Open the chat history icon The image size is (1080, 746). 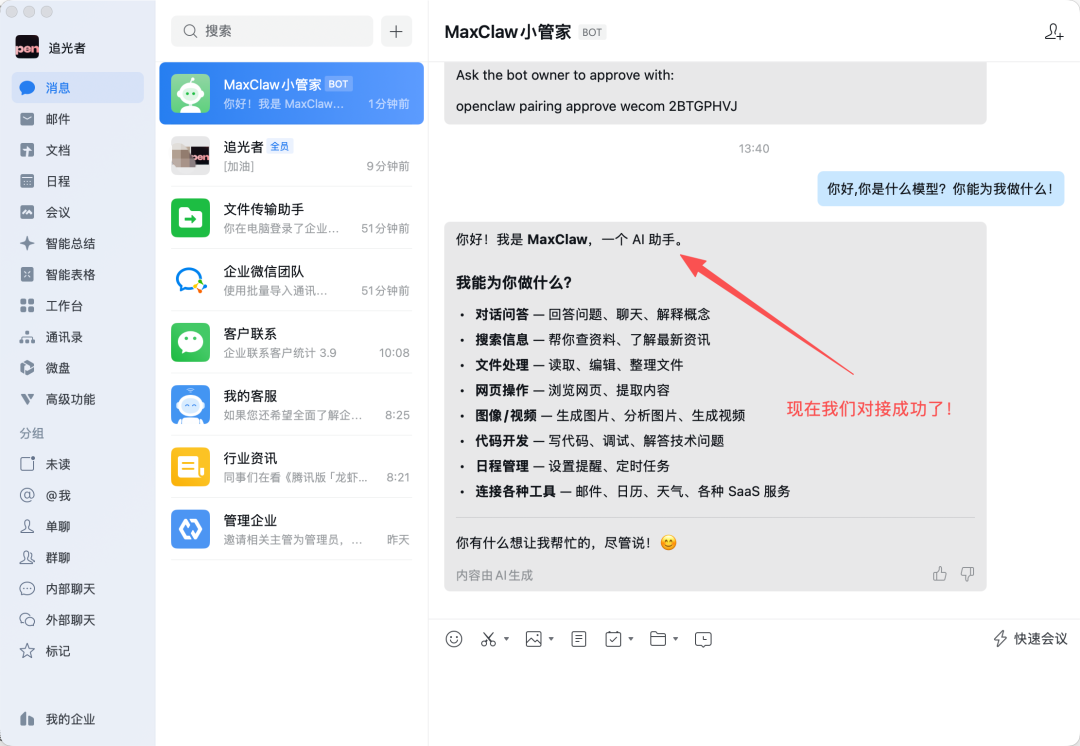(703, 638)
